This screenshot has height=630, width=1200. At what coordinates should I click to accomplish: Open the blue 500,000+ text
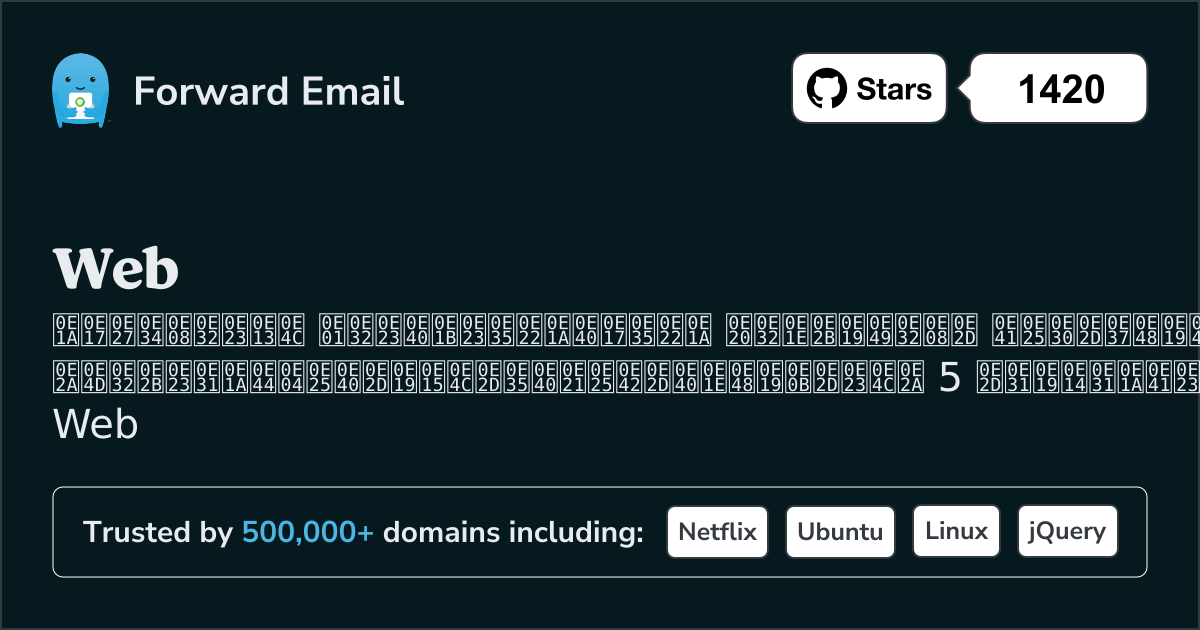(x=308, y=533)
